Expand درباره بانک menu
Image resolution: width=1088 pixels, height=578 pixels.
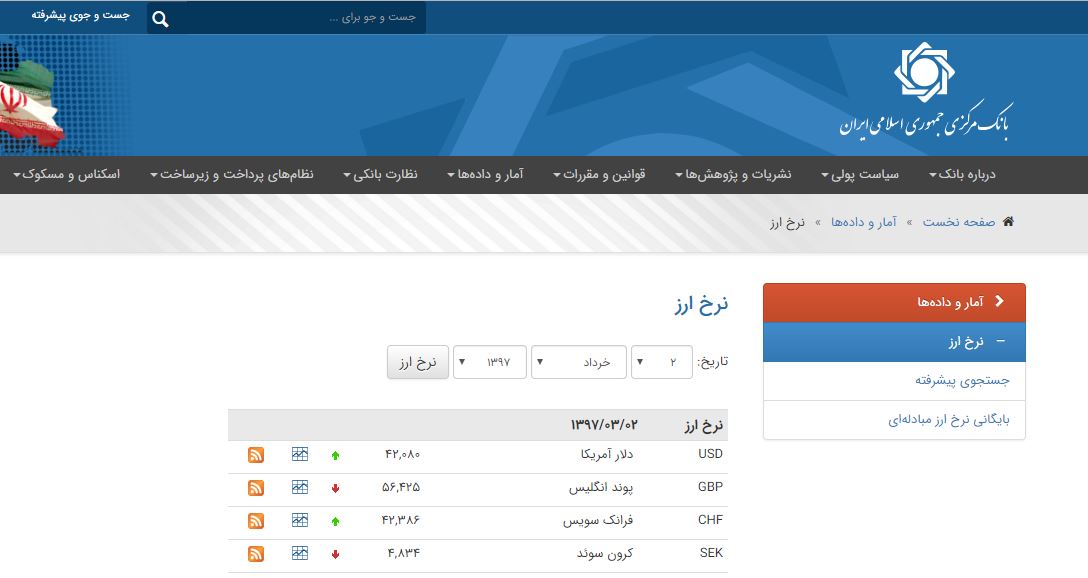pos(962,174)
